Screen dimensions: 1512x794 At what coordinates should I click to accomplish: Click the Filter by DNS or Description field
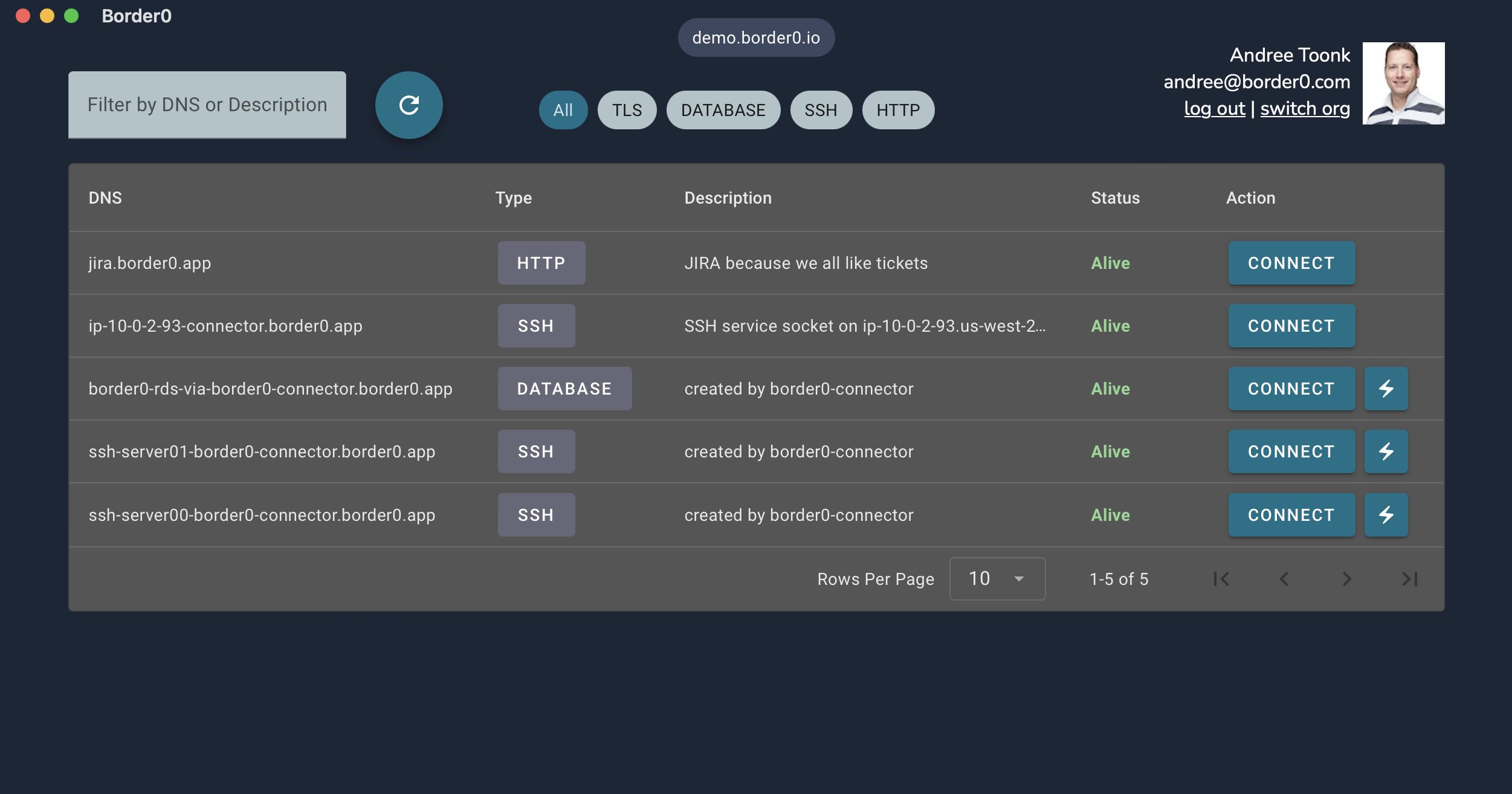[206, 104]
